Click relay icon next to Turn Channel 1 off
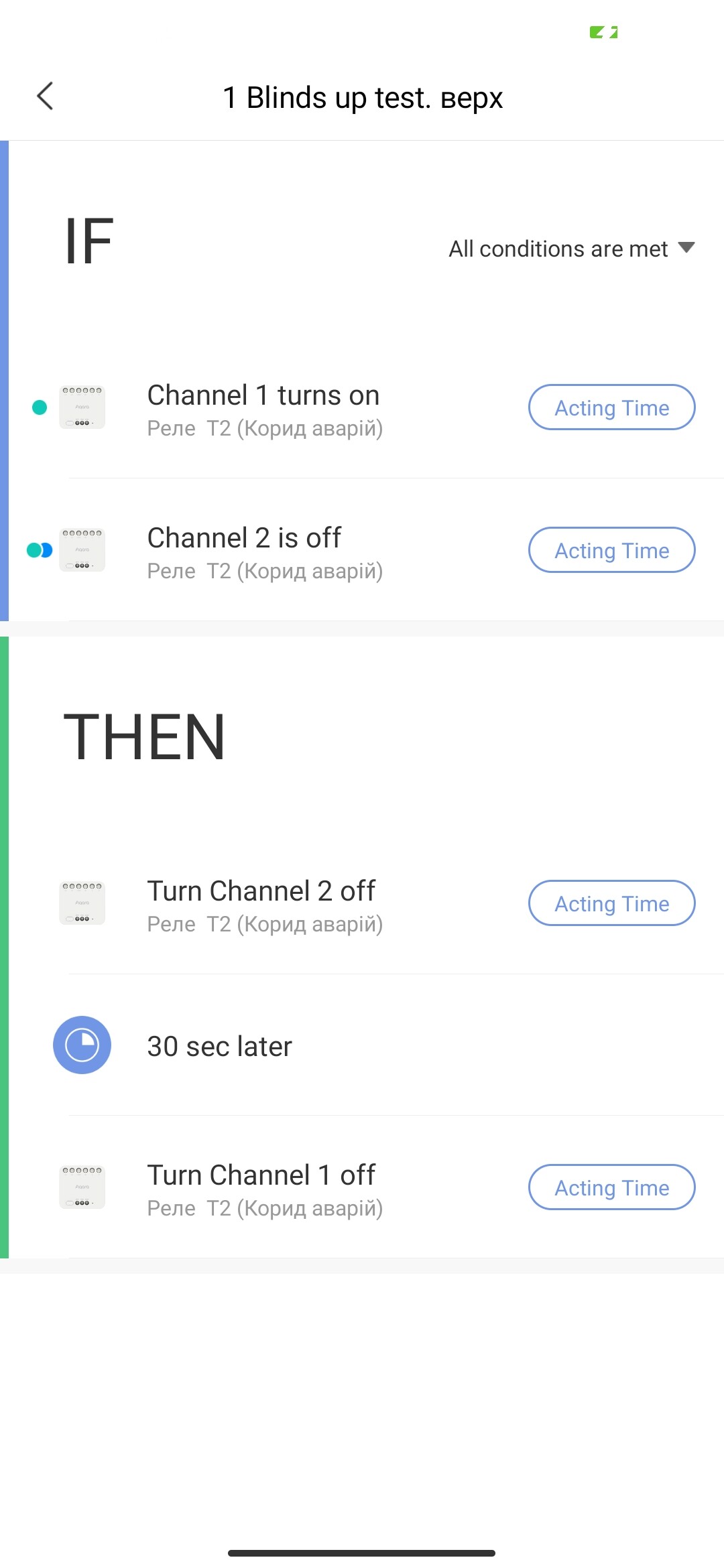 pyautogui.click(x=82, y=1187)
